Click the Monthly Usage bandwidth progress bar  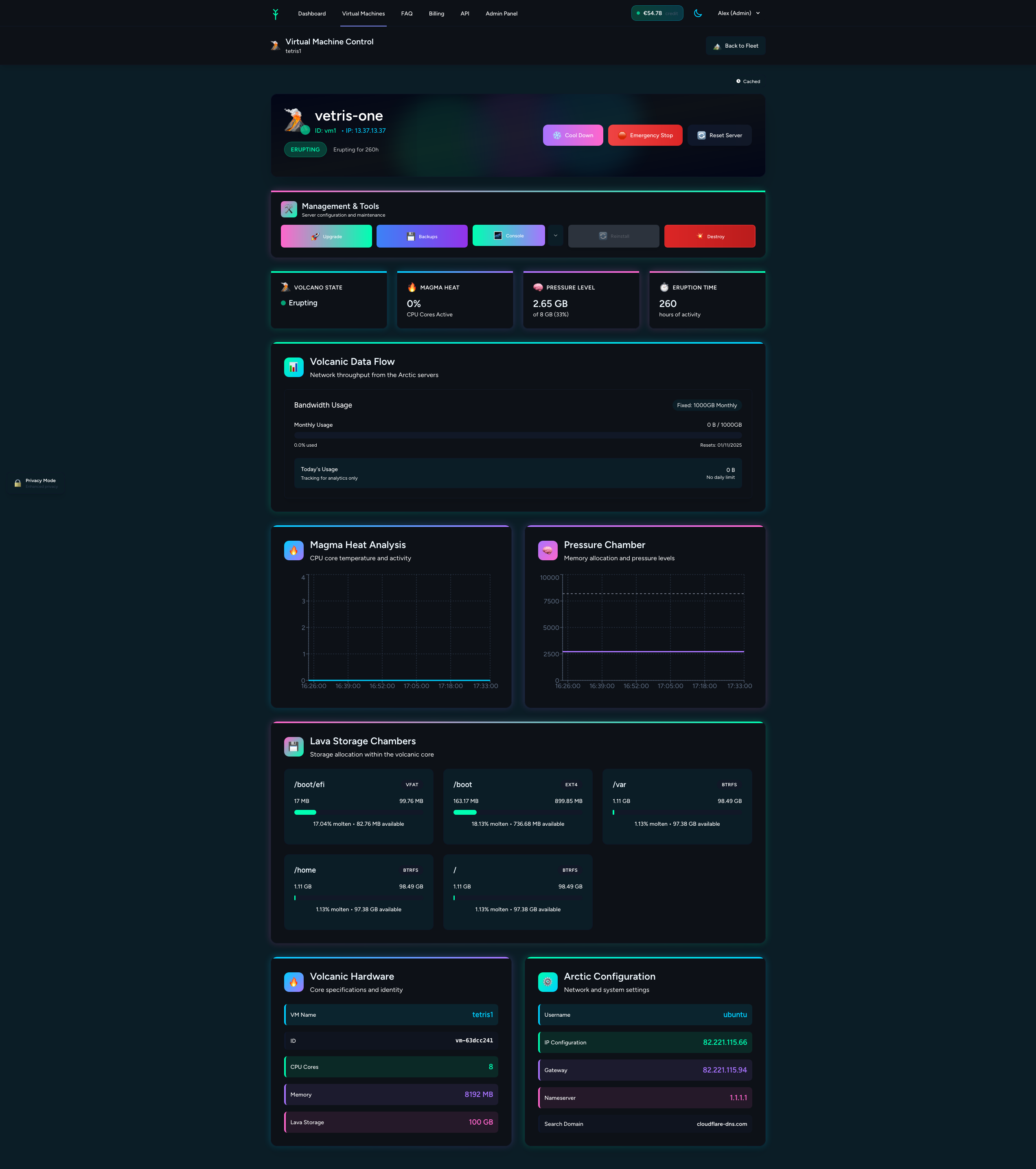coord(517,435)
